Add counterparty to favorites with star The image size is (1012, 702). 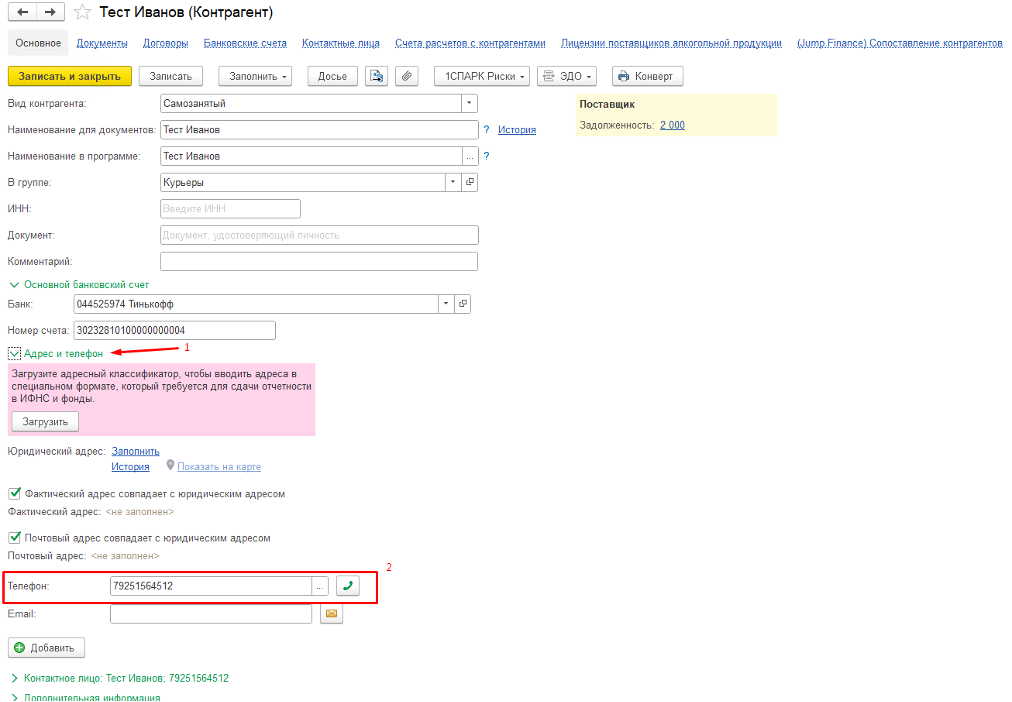(x=83, y=12)
